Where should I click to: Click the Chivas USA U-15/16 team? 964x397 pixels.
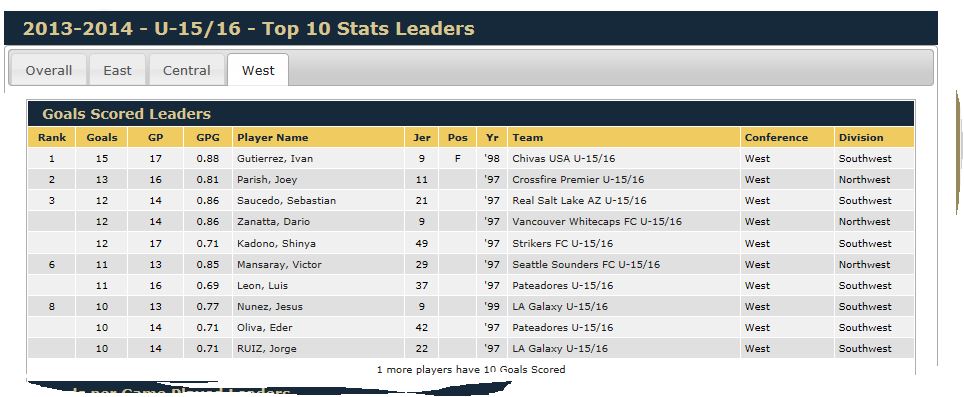563,159
